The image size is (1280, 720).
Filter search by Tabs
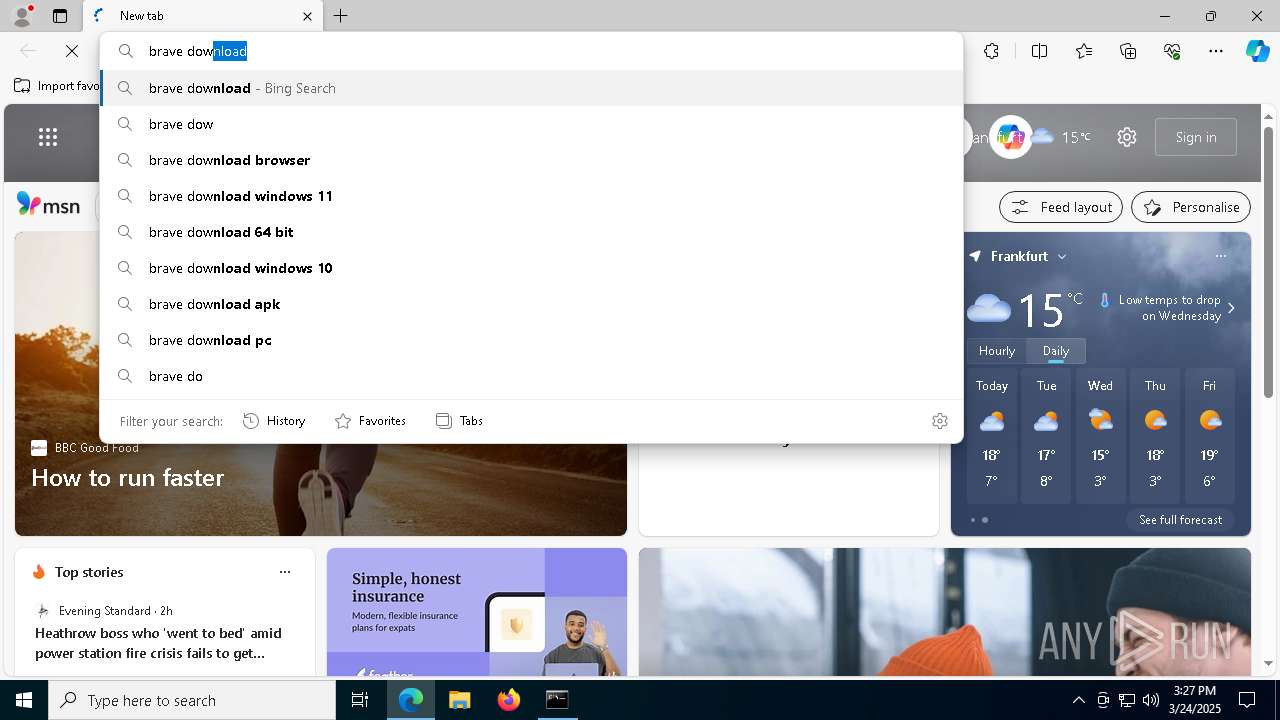(x=459, y=421)
